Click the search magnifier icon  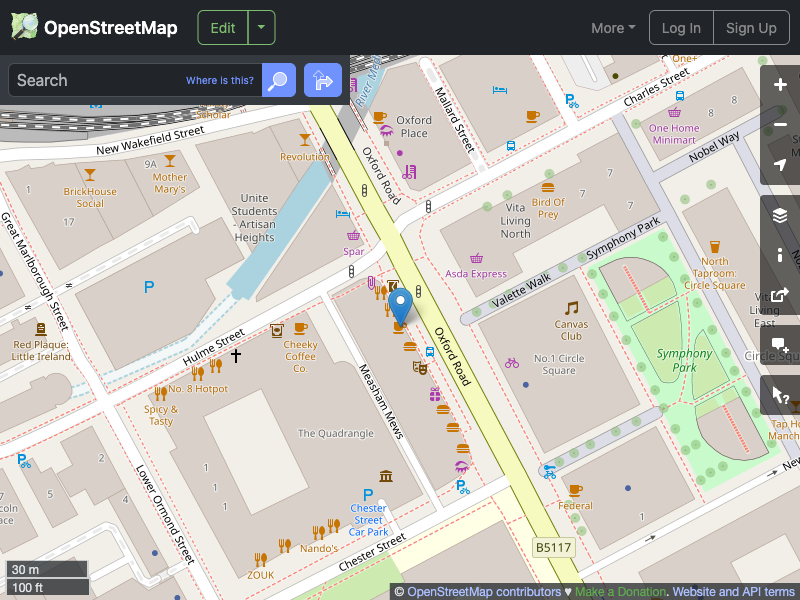click(278, 80)
